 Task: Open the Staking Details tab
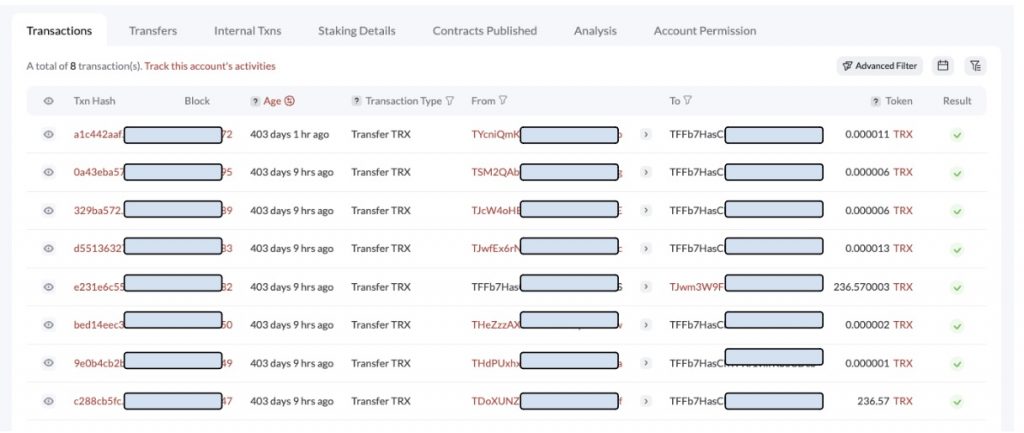point(357,31)
